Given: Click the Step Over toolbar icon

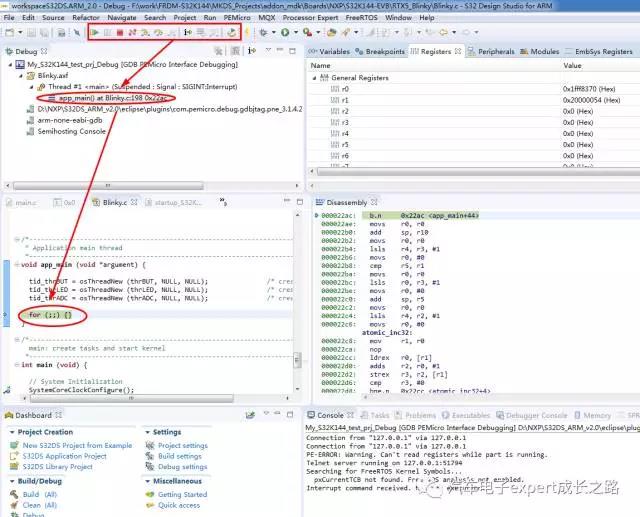Looking at the screenshot, I should click(158, 32).
